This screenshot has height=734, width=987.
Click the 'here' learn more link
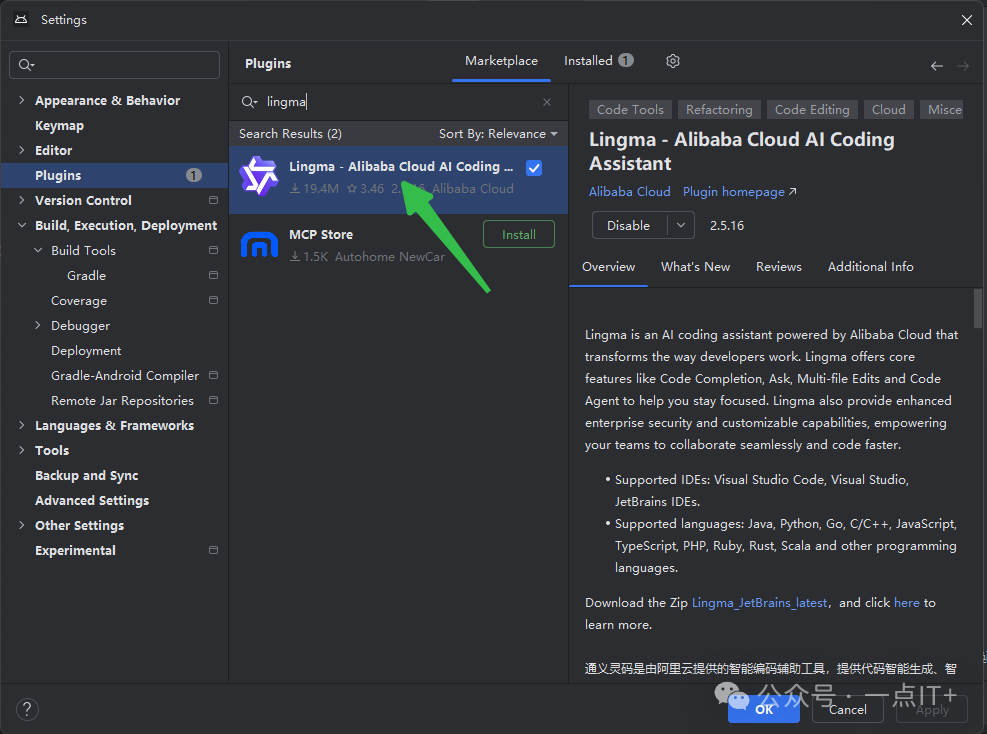click(x=906, y=603)
